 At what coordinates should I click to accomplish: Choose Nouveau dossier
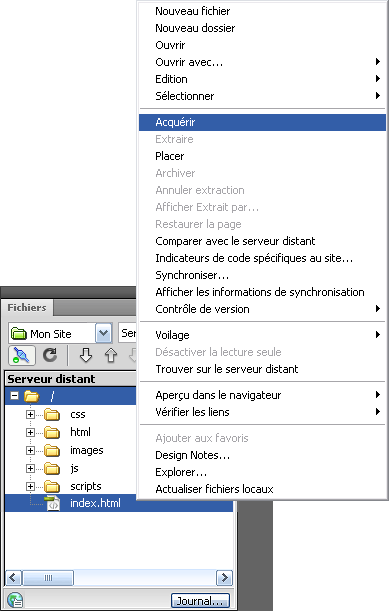pos(263,28)
